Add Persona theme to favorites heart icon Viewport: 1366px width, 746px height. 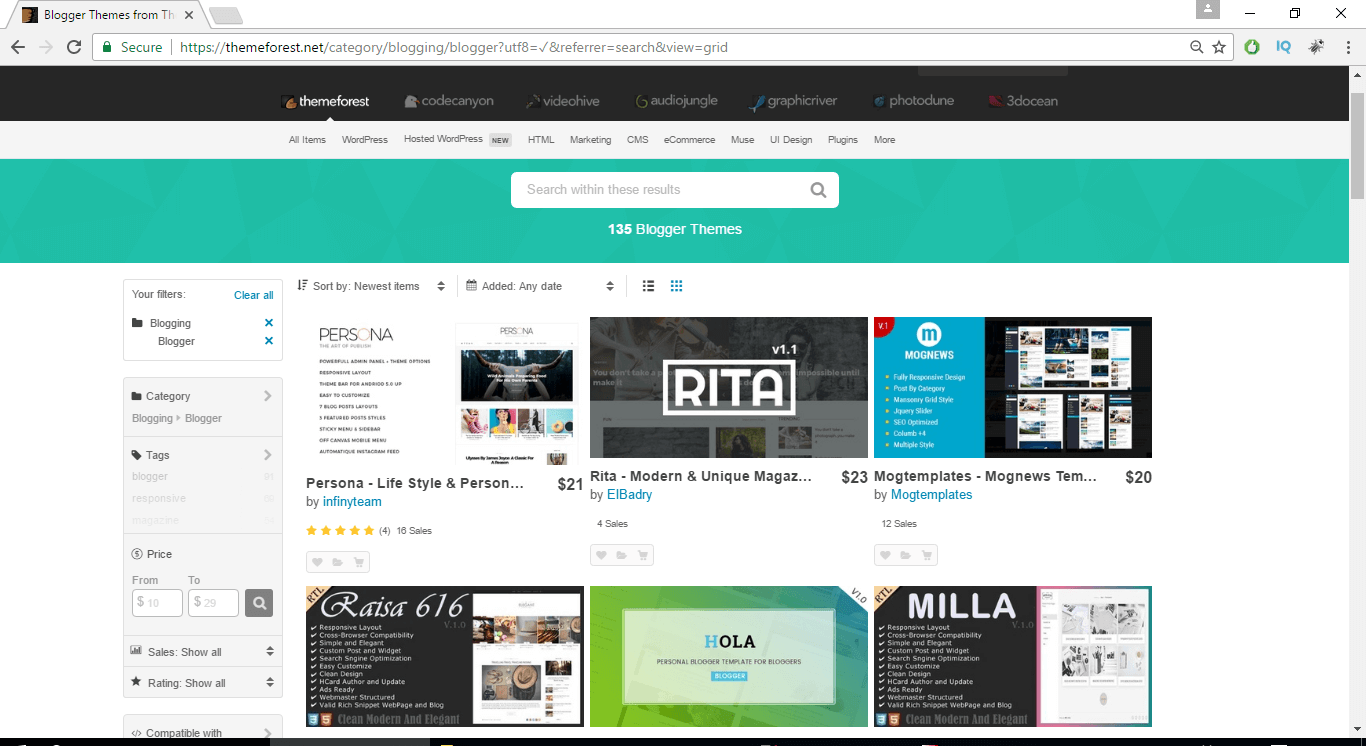pyautogui.click(x=316, y=562)
